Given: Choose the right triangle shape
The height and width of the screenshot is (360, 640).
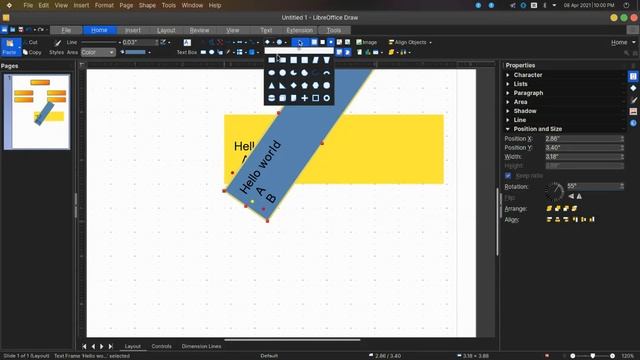Looking at the screenshot, I should (x=282, y=85).
